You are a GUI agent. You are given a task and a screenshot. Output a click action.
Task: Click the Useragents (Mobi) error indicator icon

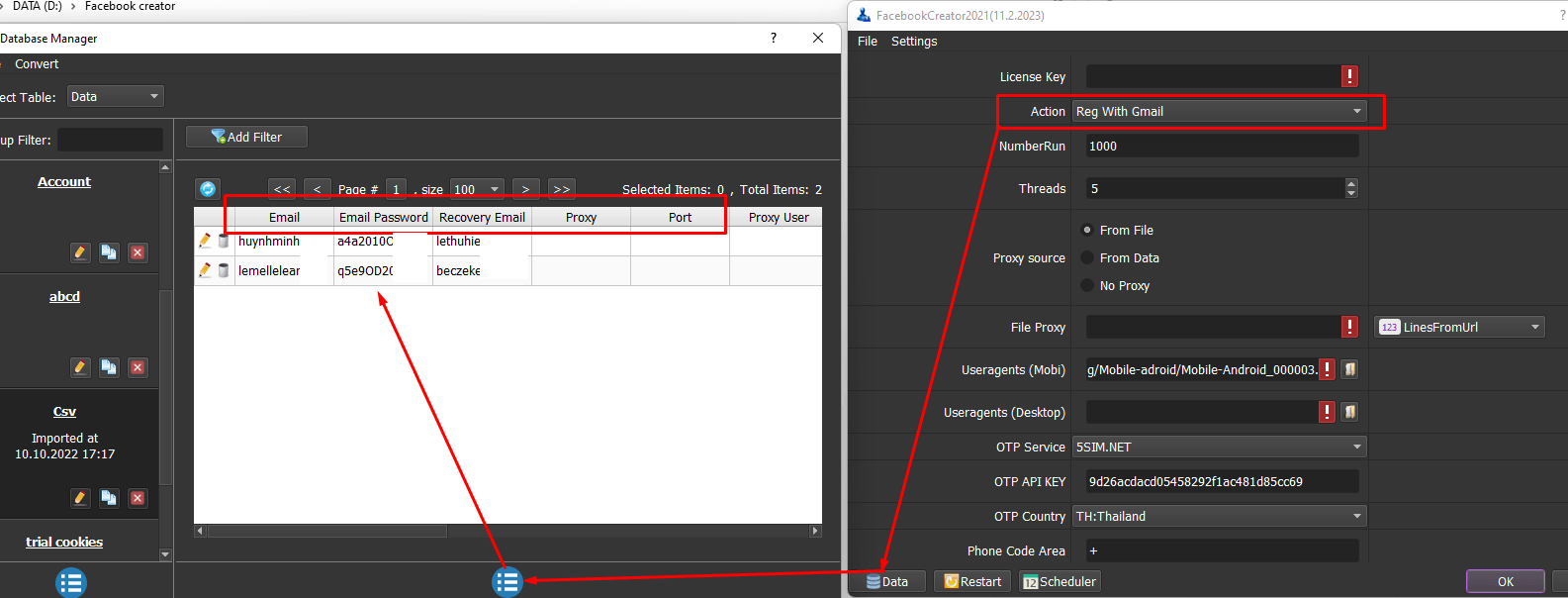pos(1327,369)
